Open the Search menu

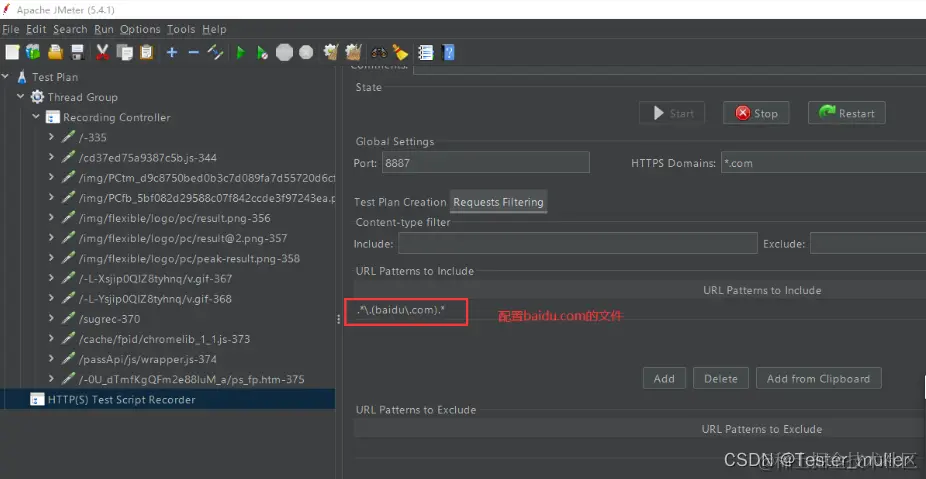click(x=70, y=29)
